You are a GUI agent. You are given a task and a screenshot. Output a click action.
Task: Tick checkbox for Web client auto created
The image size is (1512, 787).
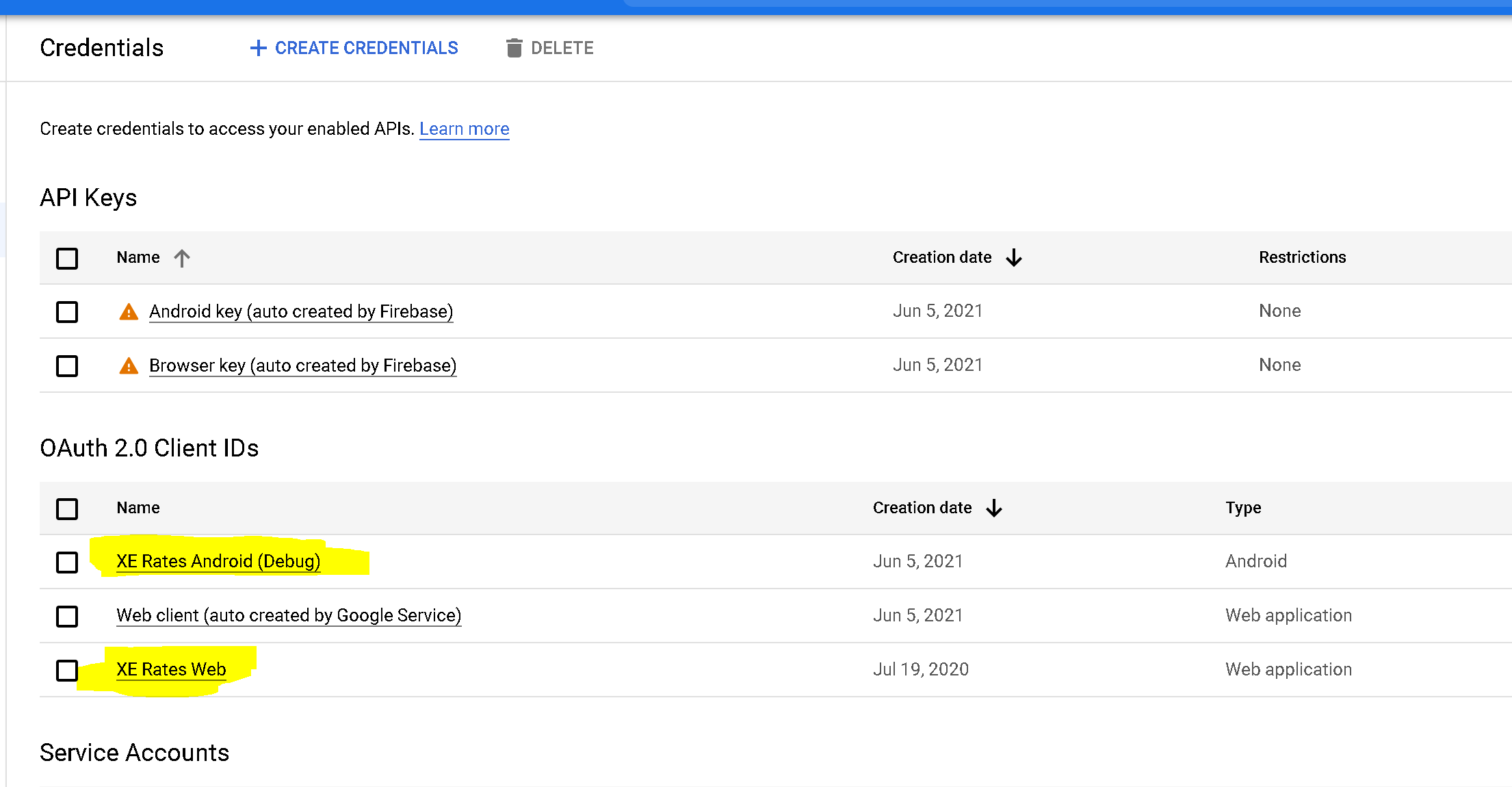[x=67, y=617]
